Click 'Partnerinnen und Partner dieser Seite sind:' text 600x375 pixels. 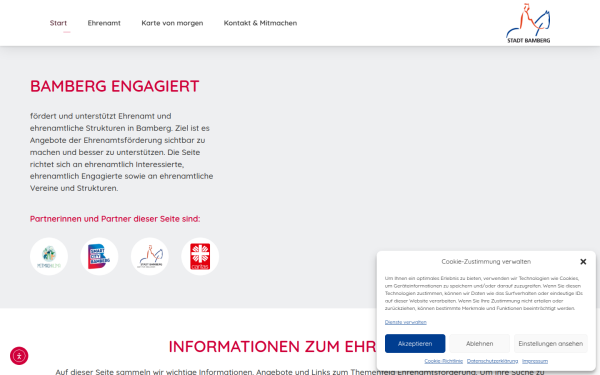[115, 219]
